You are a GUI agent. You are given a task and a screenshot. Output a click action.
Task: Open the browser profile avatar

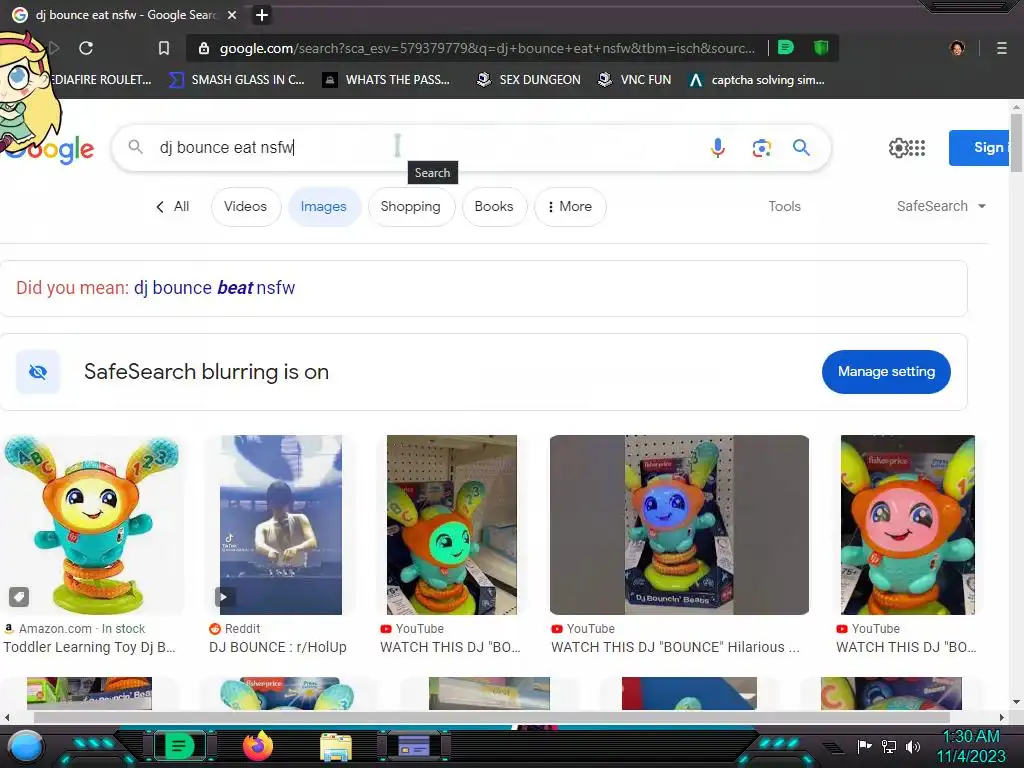(x=957, y=48)
